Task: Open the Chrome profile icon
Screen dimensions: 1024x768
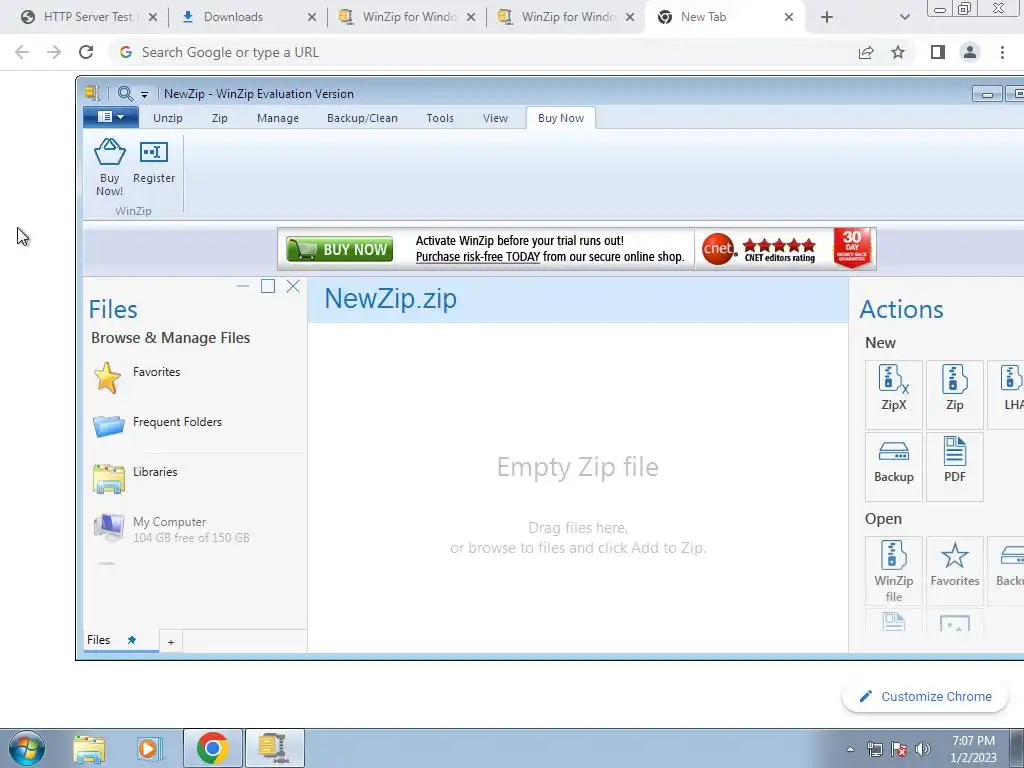Action: (x=970, y=52)
